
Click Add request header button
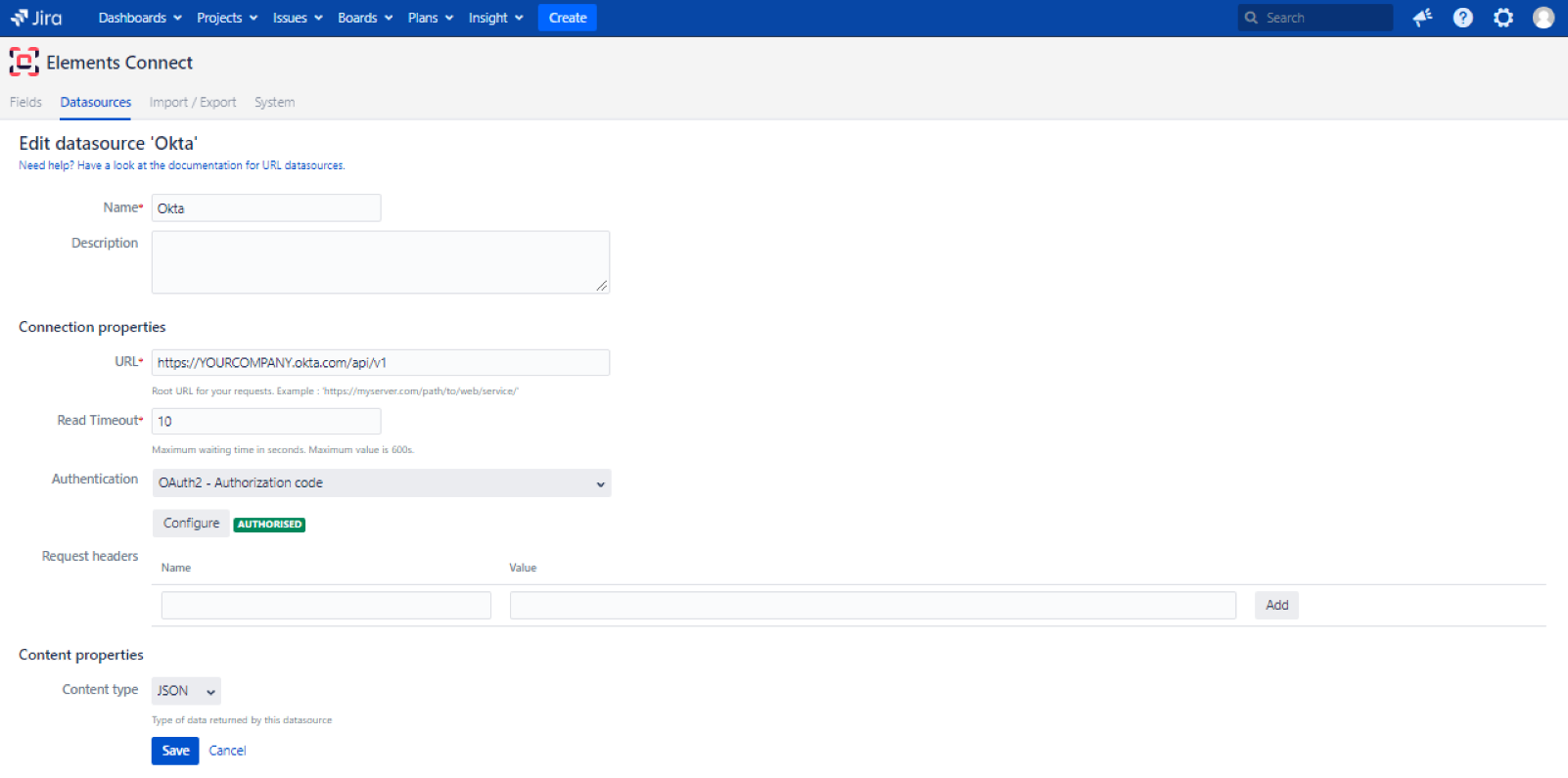point(1276,605)
